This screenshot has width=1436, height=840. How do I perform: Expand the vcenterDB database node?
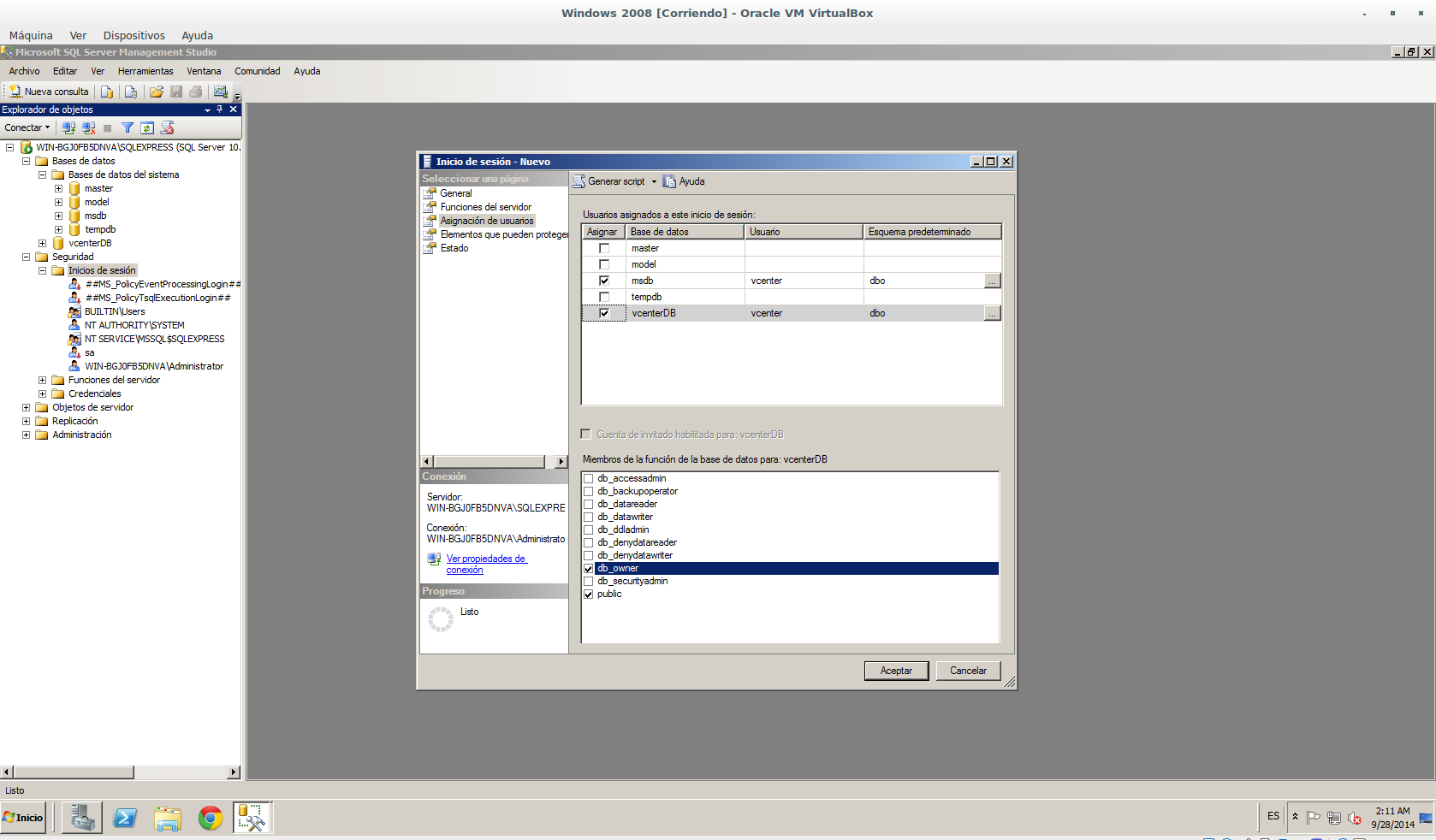pos(42,243)
